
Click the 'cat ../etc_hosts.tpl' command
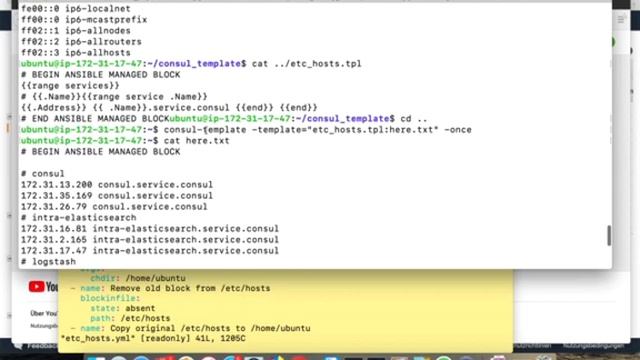click(x=307, y=64)
